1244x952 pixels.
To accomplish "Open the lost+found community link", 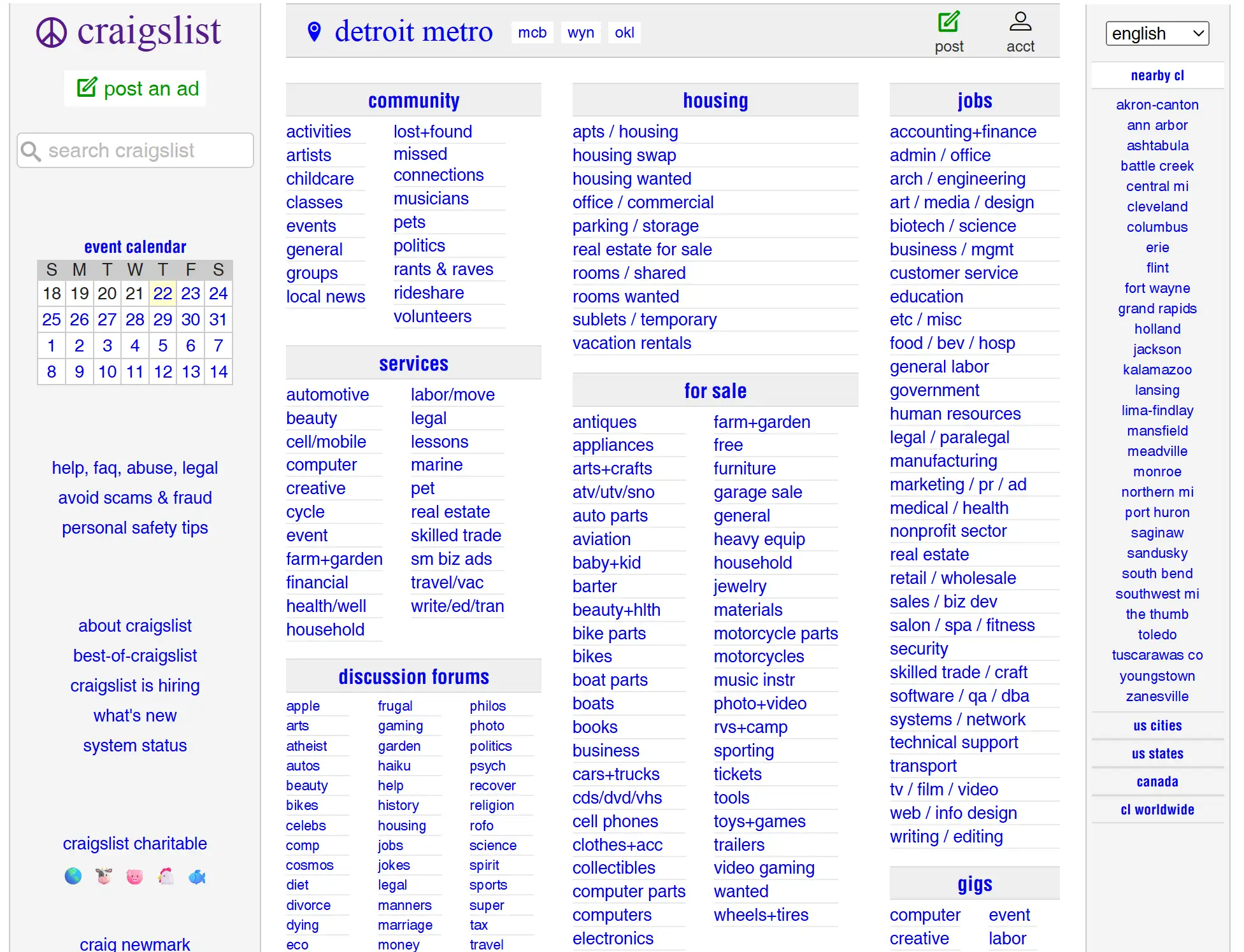I will (433, 131).
